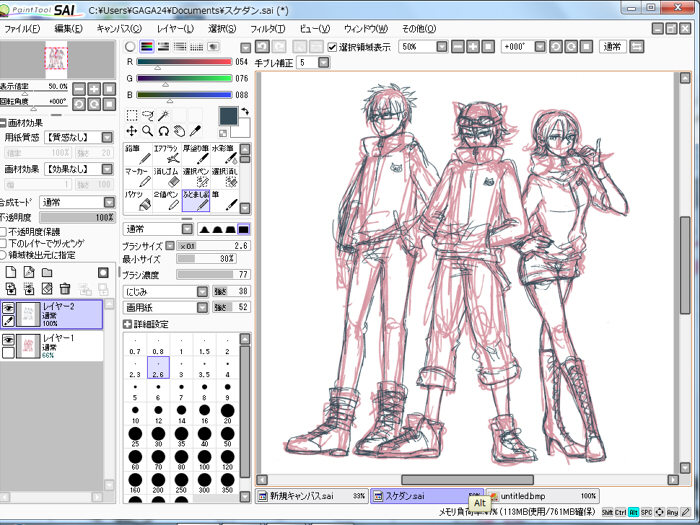This screenshot has height=525, width=700.
Task: Select the rectangular selection tool
Action: [x=132, y=116]
